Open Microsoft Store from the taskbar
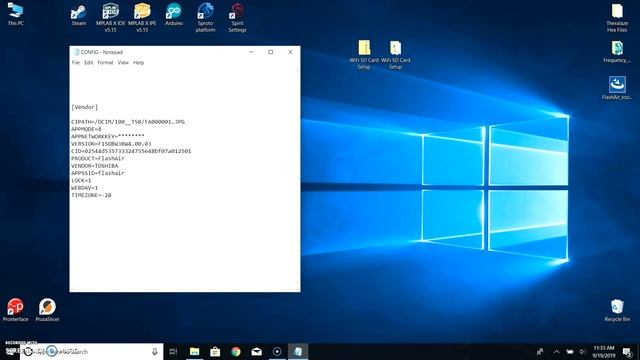This screenshot has width=640, height=360. [215, 351]
